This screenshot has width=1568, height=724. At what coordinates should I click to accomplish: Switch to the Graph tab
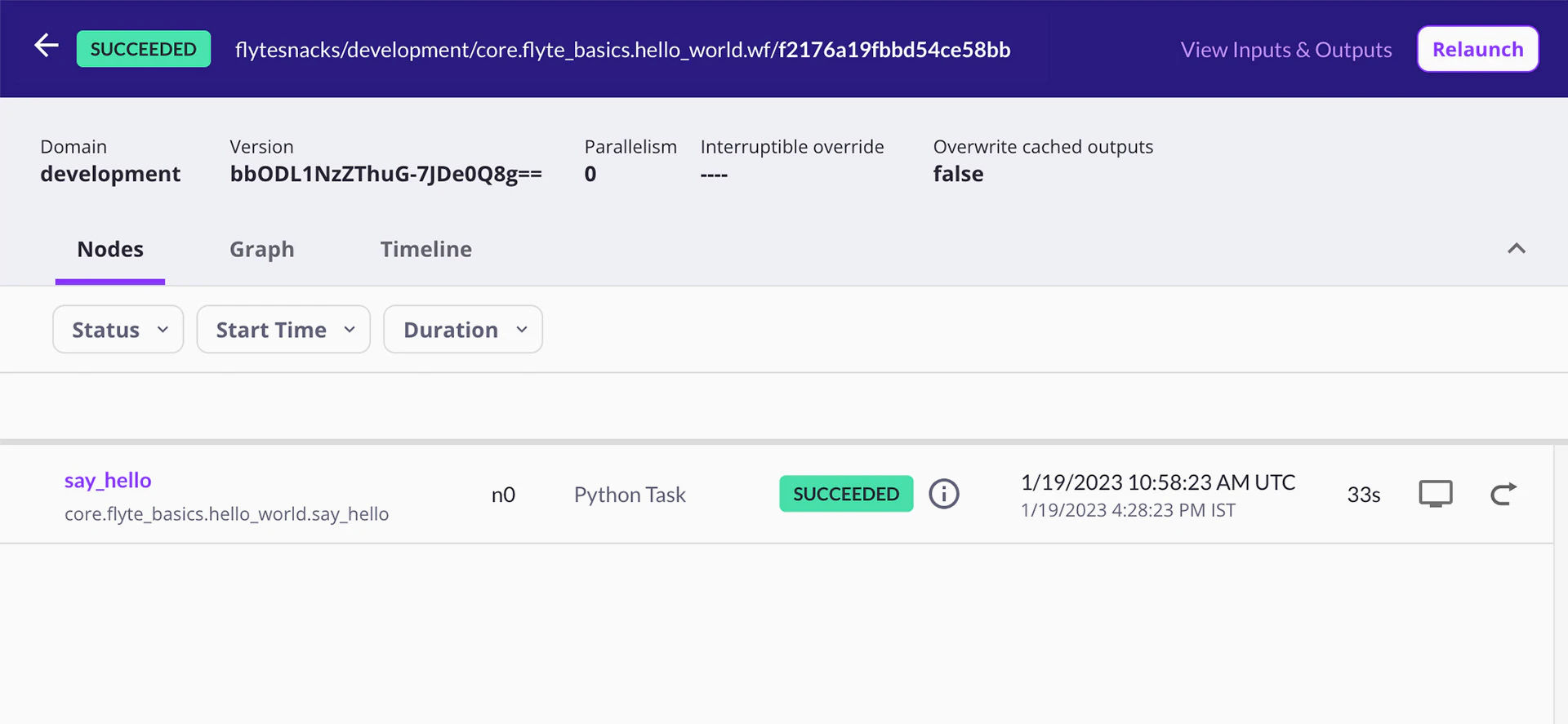pyautogui.click(x=261, y=250)
